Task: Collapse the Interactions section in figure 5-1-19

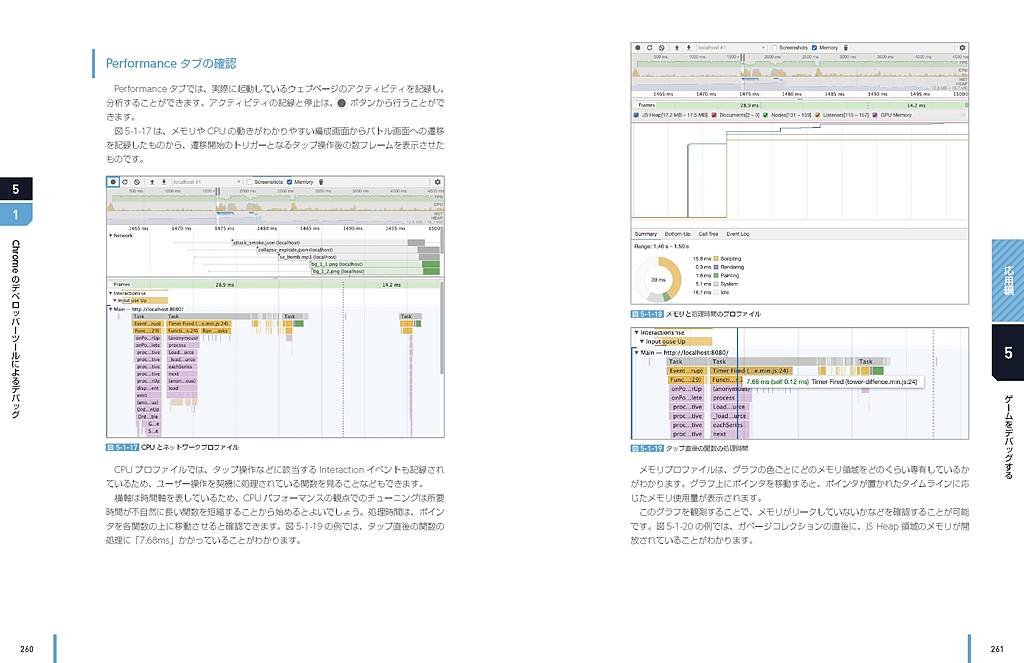Action: coord(637,332)
